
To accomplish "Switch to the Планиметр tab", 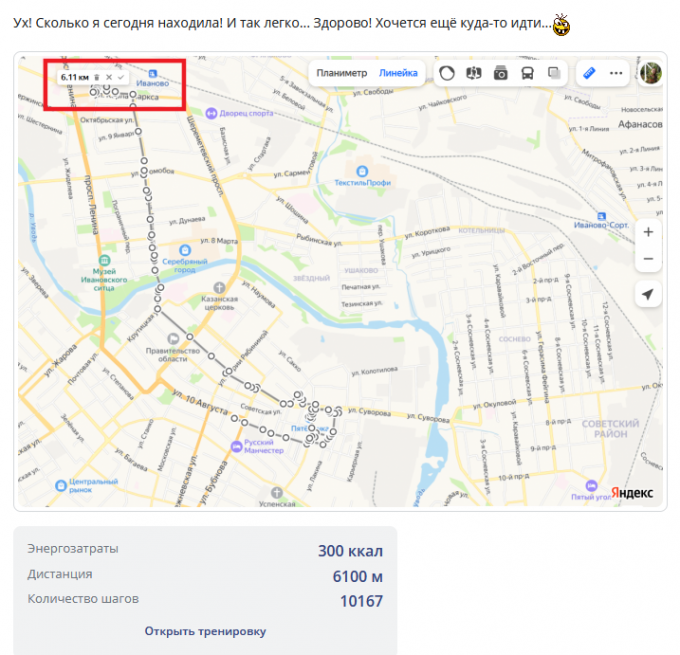I will tap(341, 73).
